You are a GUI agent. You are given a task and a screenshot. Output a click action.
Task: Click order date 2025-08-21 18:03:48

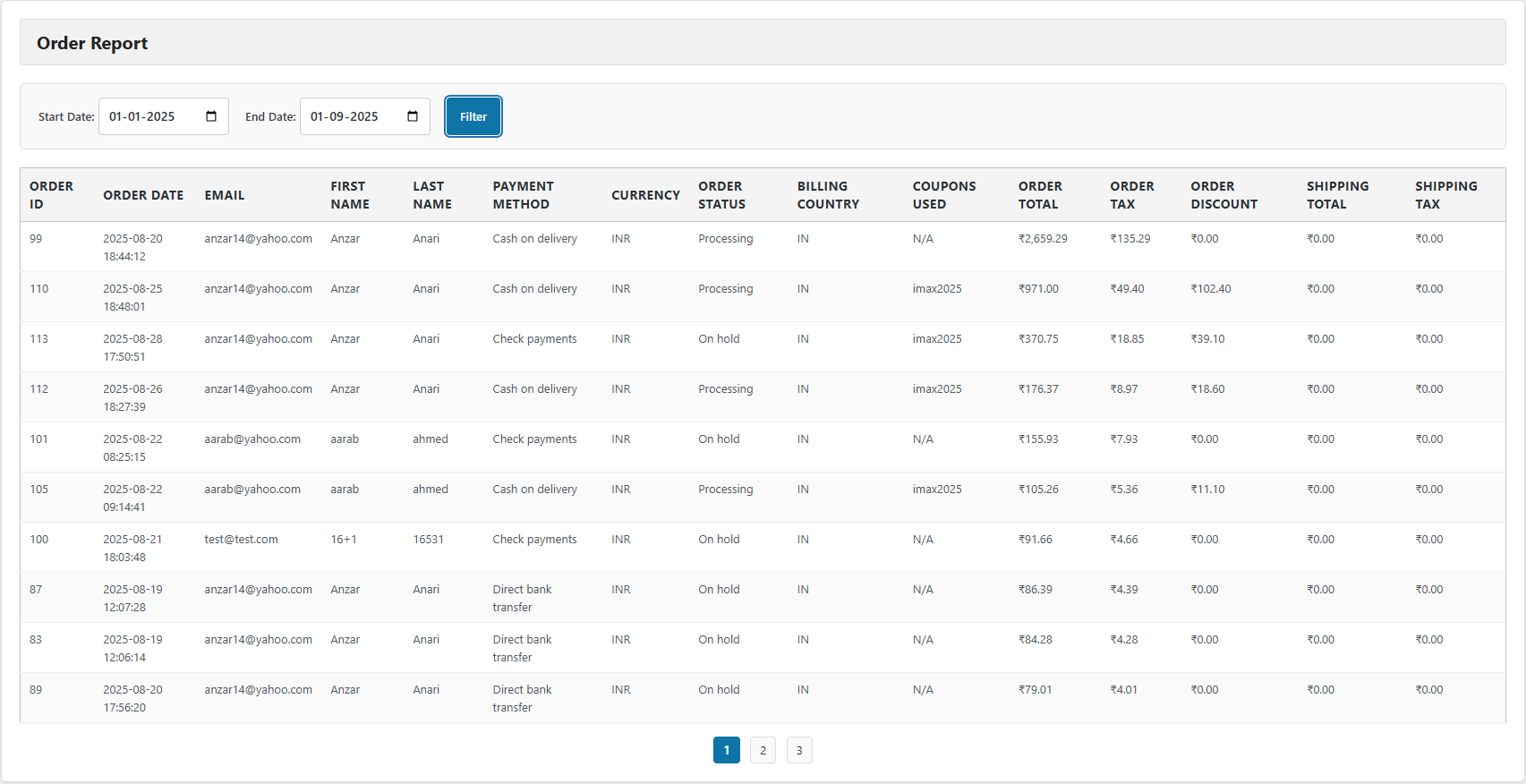click(132, 549)
